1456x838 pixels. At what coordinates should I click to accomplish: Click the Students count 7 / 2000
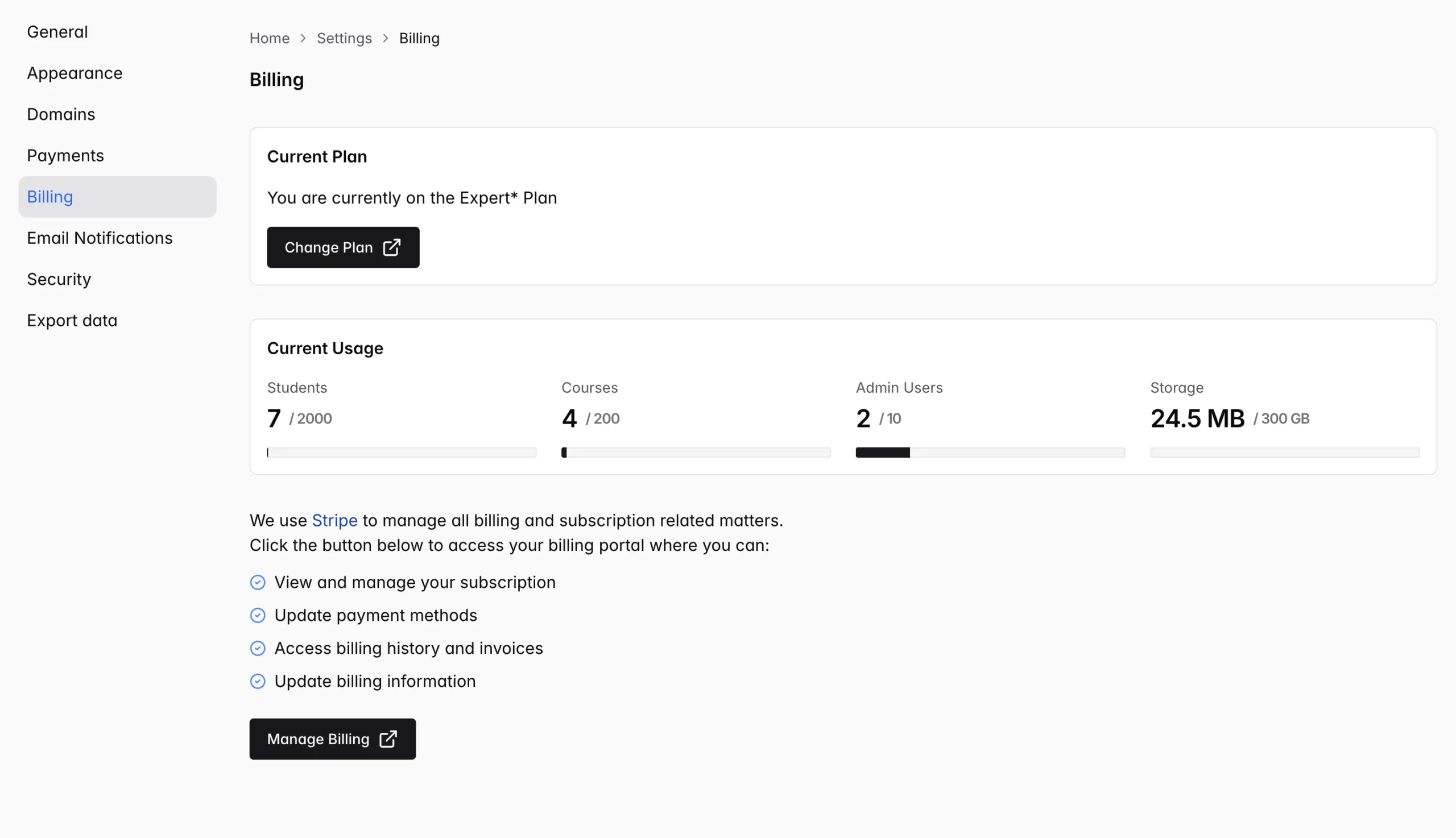tap(299, 418)
